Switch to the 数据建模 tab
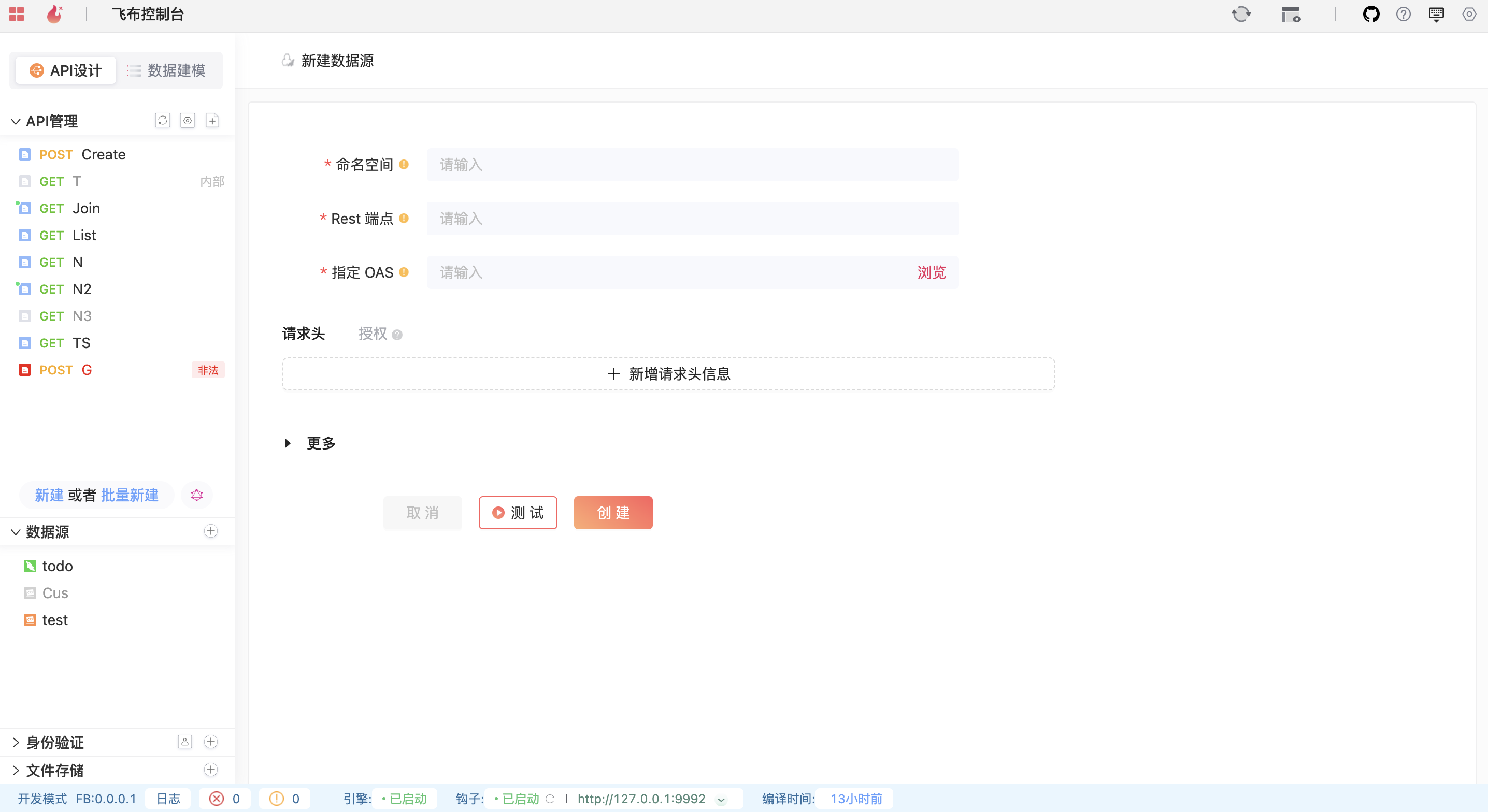Image resolution: width=1488 pixels, height=812 pixels. pyautogui.click(x=167, y=70)
